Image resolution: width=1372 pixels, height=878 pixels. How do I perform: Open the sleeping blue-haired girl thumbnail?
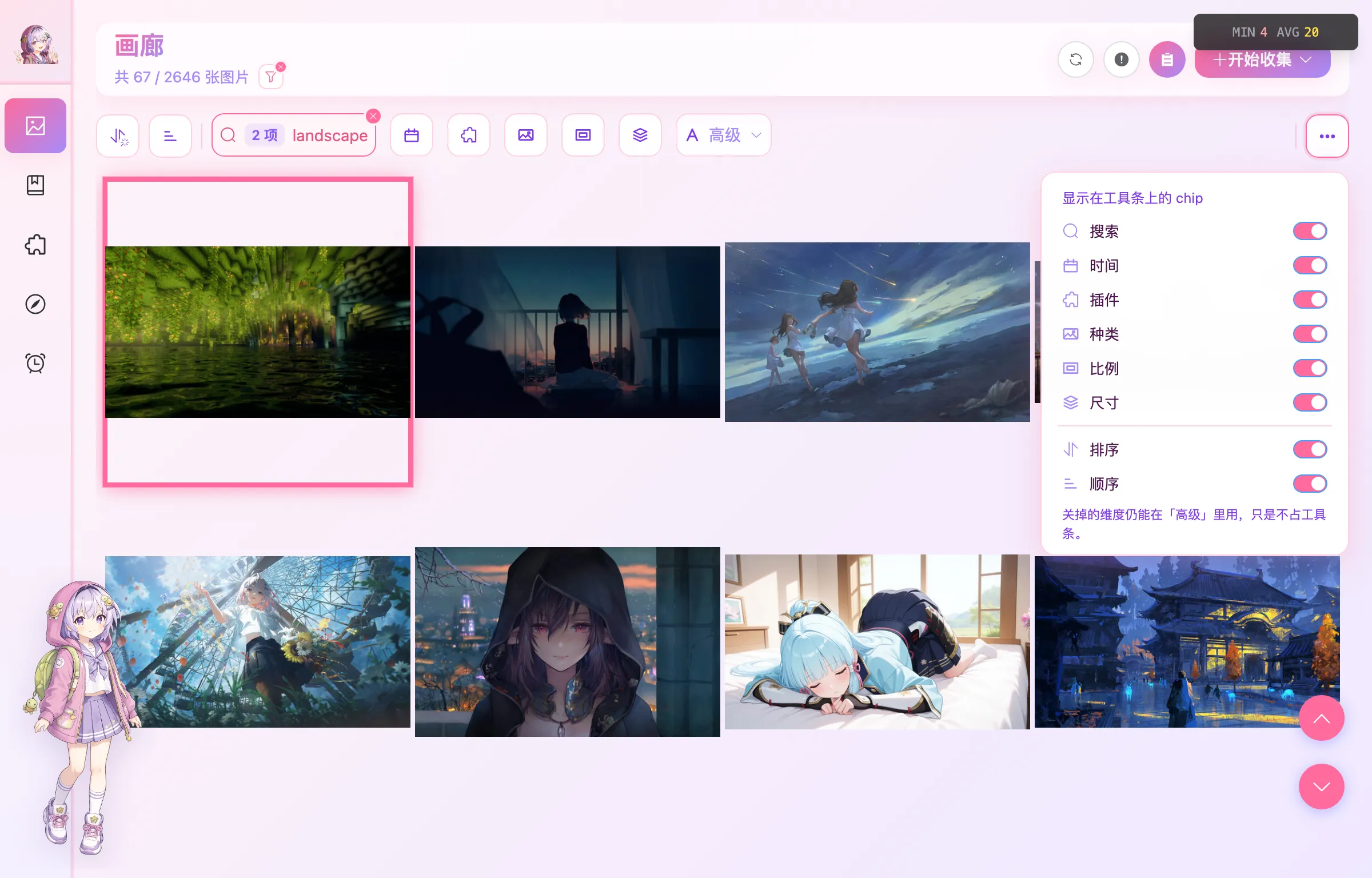click(x=877, y=642)
